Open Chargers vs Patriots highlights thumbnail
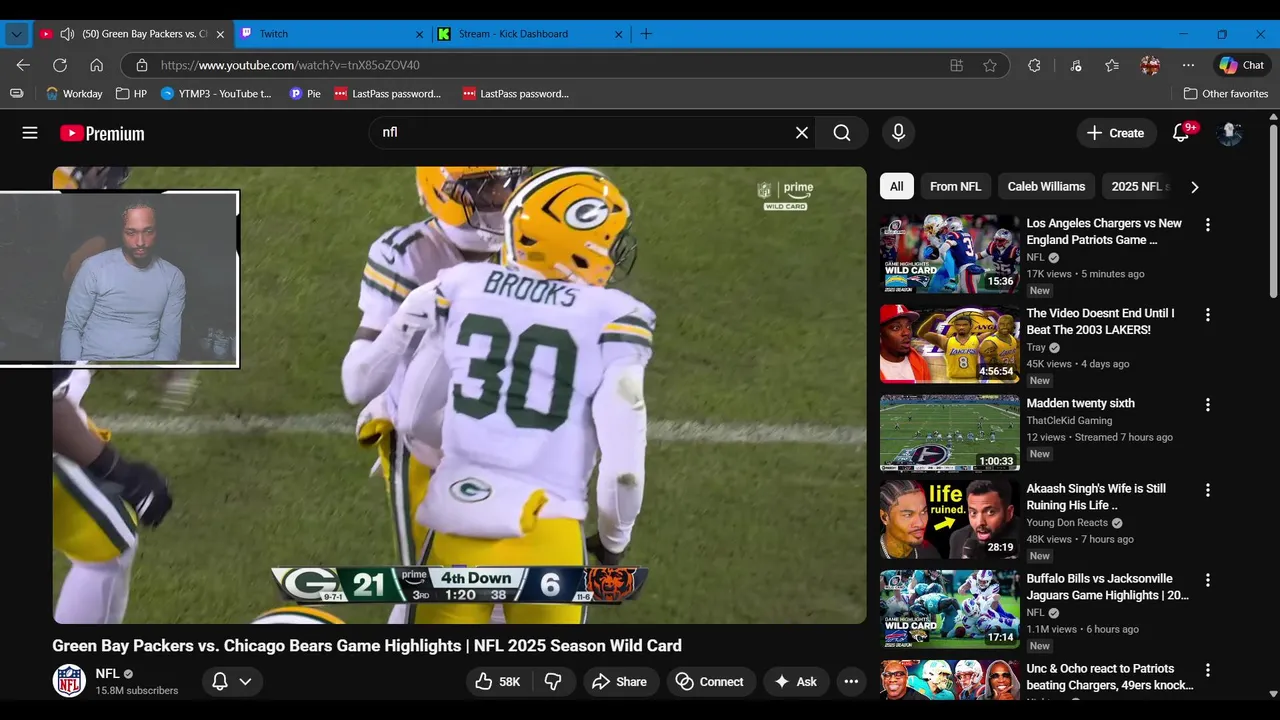The width and height of the screenshot is (1280, 720). coord(949,254)
